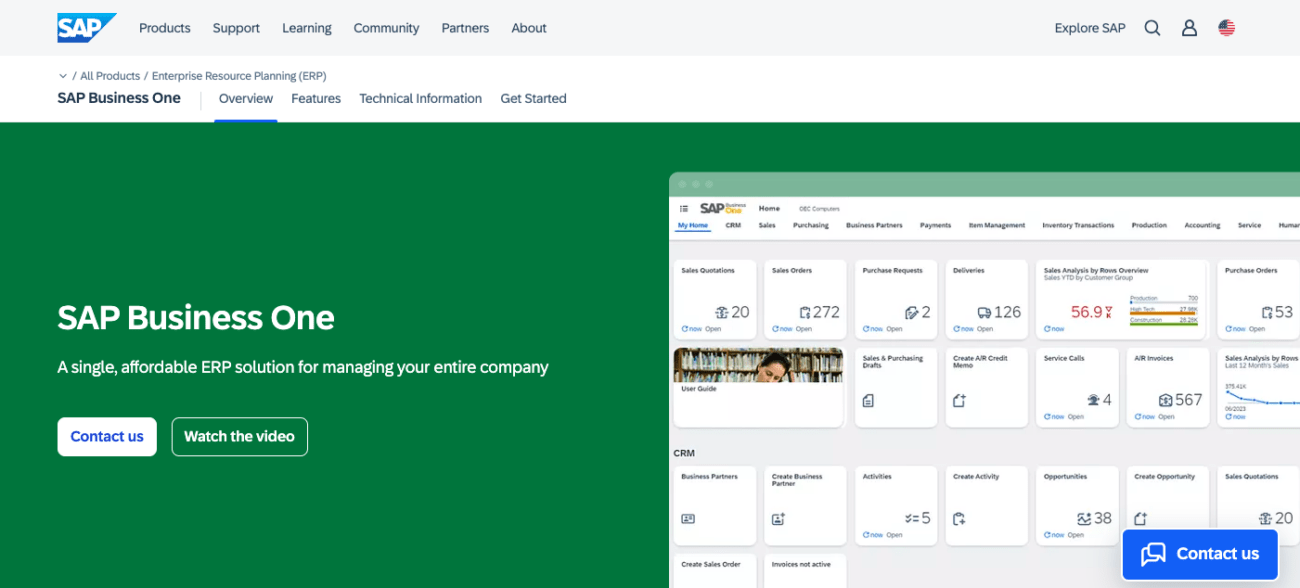Image resolution: width=1300 pixels, height=588 pixels.
Task: Click the Explore SAP link
Action: 1090,28
